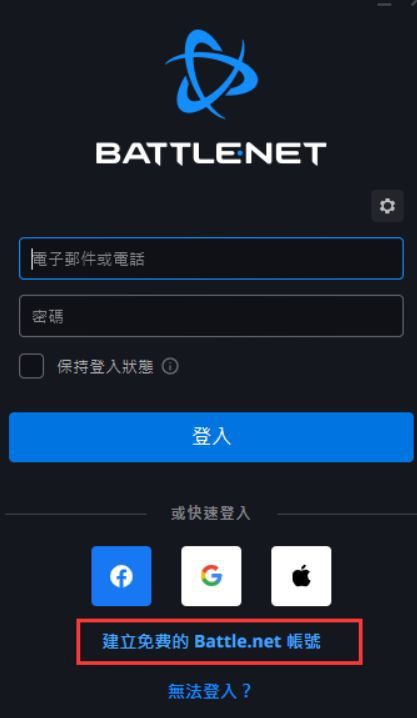417x718 pixels.
Task: Click the divider line left of 或快速登入
Action: coord(76,514)
